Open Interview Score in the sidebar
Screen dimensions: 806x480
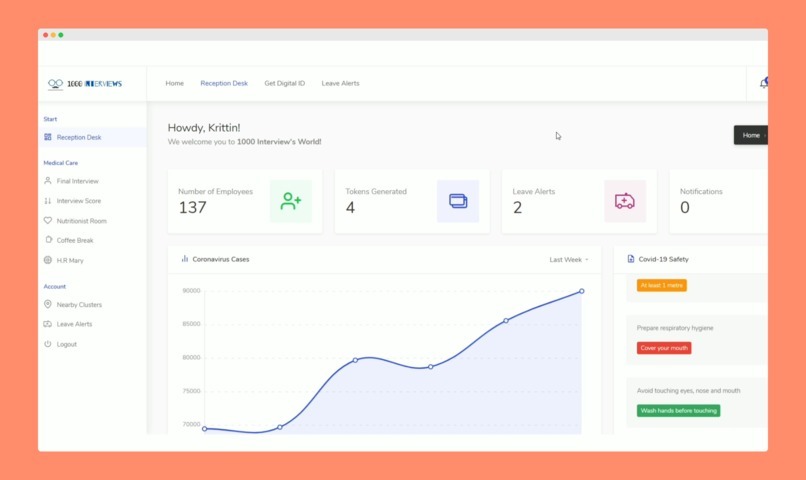79,201
